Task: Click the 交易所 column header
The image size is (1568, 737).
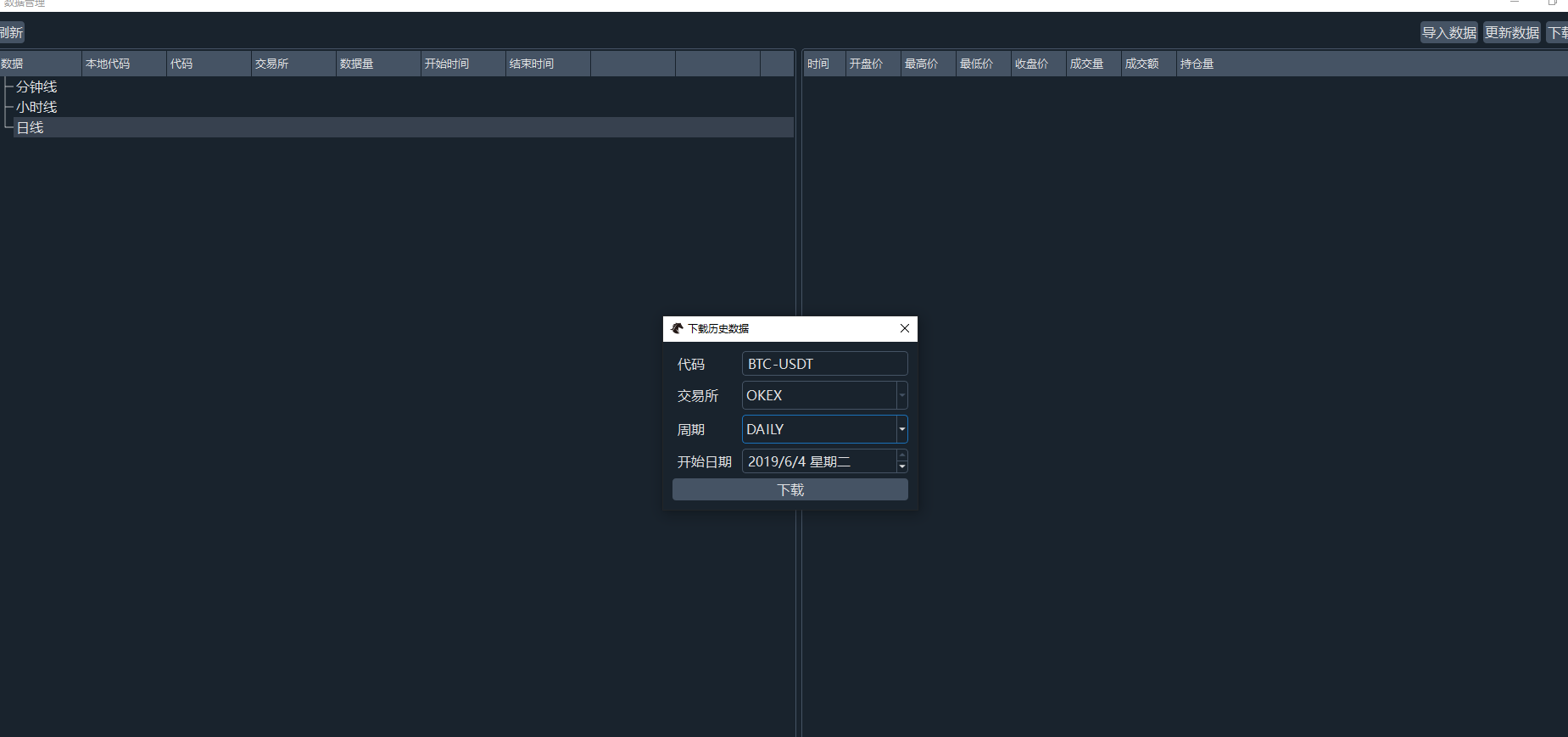Action: tap(293, 64)
